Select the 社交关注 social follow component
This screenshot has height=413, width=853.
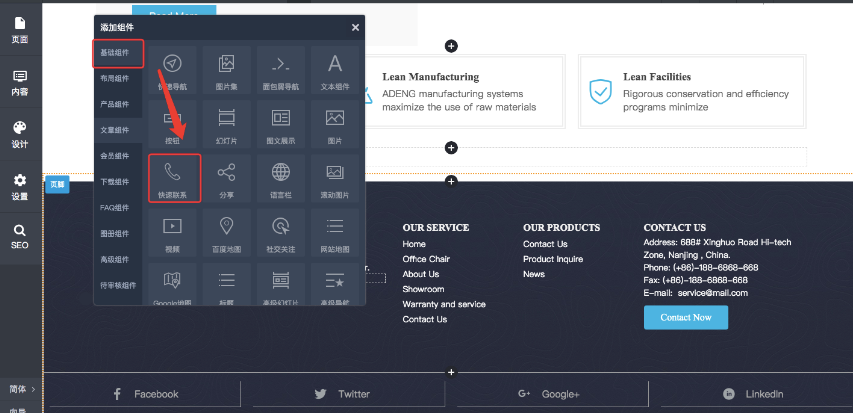pos(281,231)
